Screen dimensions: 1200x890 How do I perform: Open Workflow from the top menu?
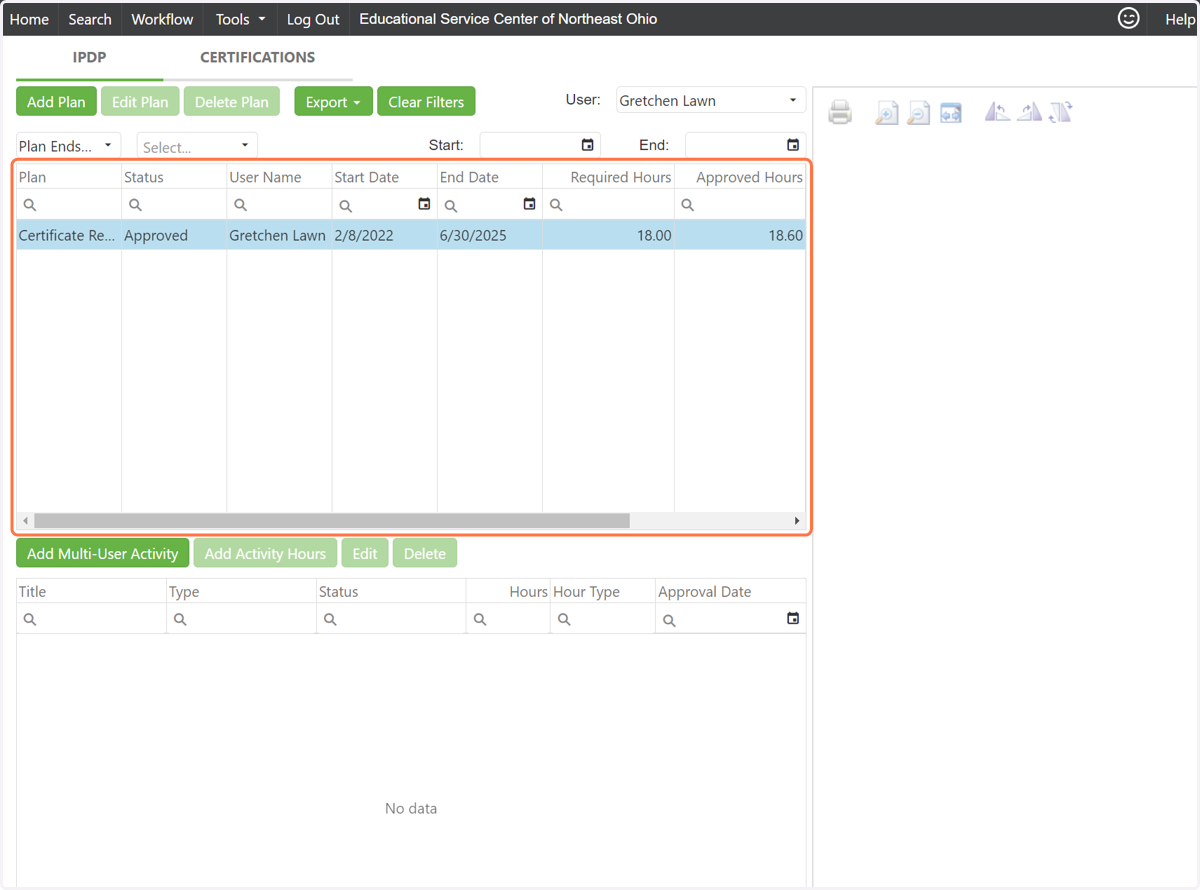point(162,19)
